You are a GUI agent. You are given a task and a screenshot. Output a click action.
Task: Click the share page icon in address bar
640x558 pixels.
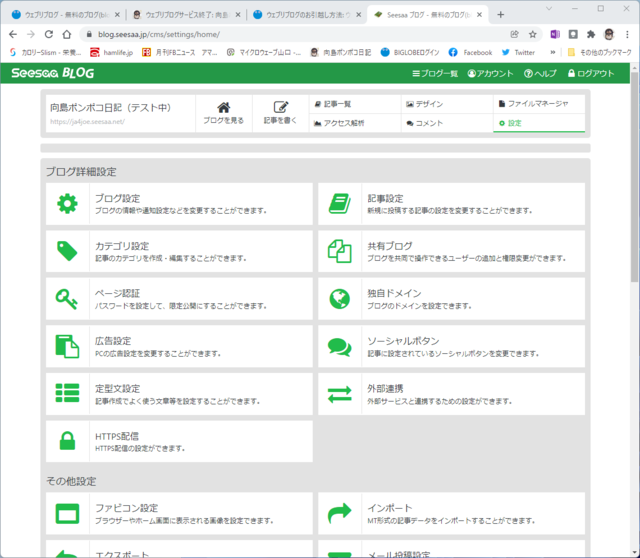coord(514,34)
